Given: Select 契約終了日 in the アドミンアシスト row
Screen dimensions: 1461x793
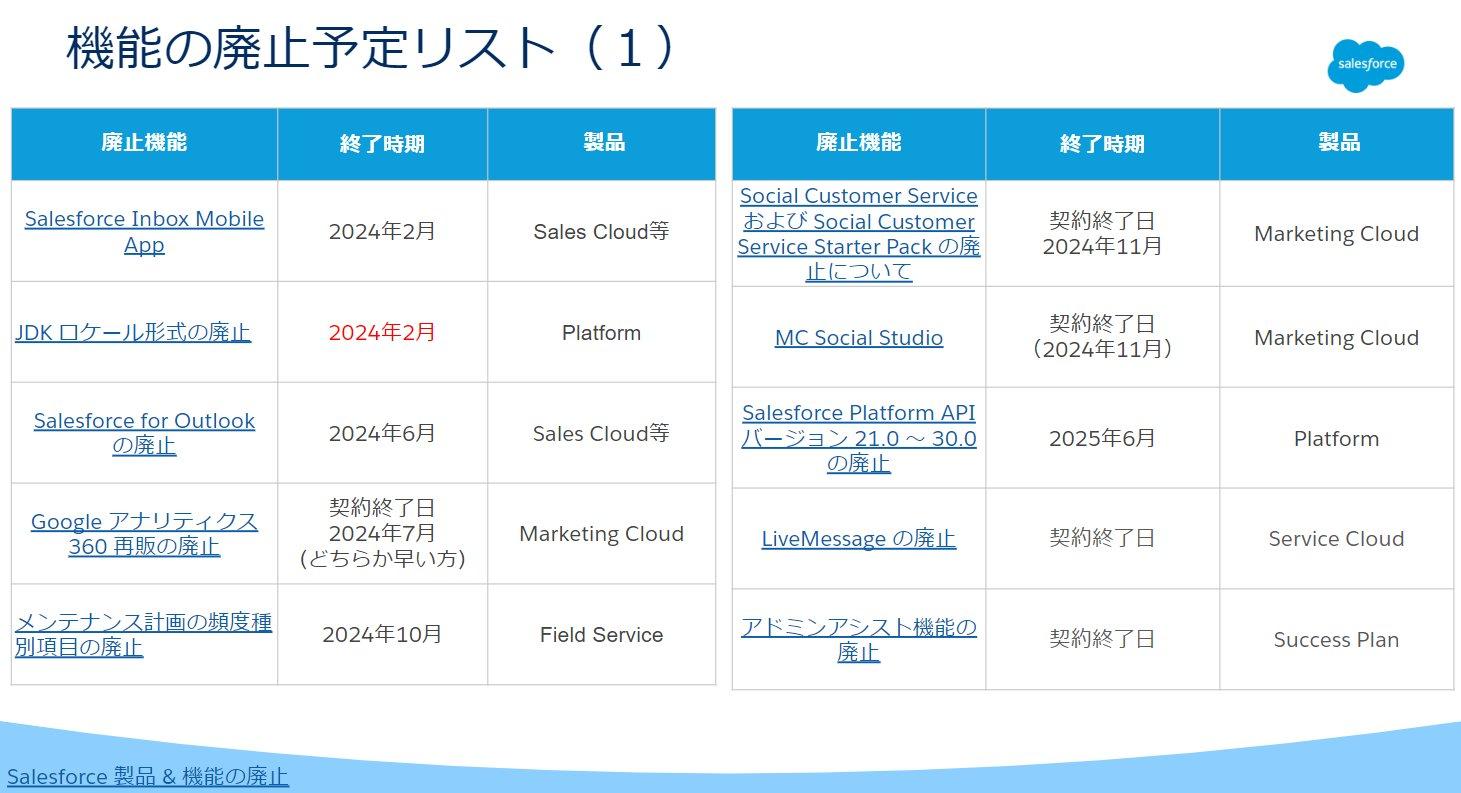Looking at the screenshot, I should tap(1102, 639).
